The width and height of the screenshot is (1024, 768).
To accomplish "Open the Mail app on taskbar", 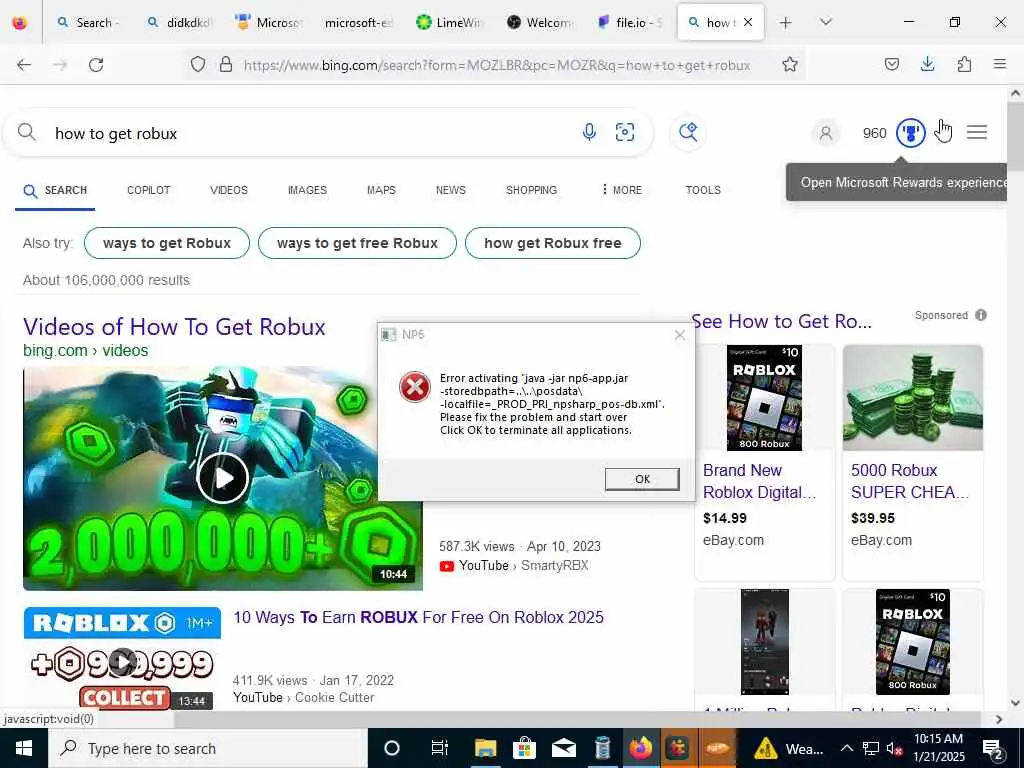I will 563,748.
